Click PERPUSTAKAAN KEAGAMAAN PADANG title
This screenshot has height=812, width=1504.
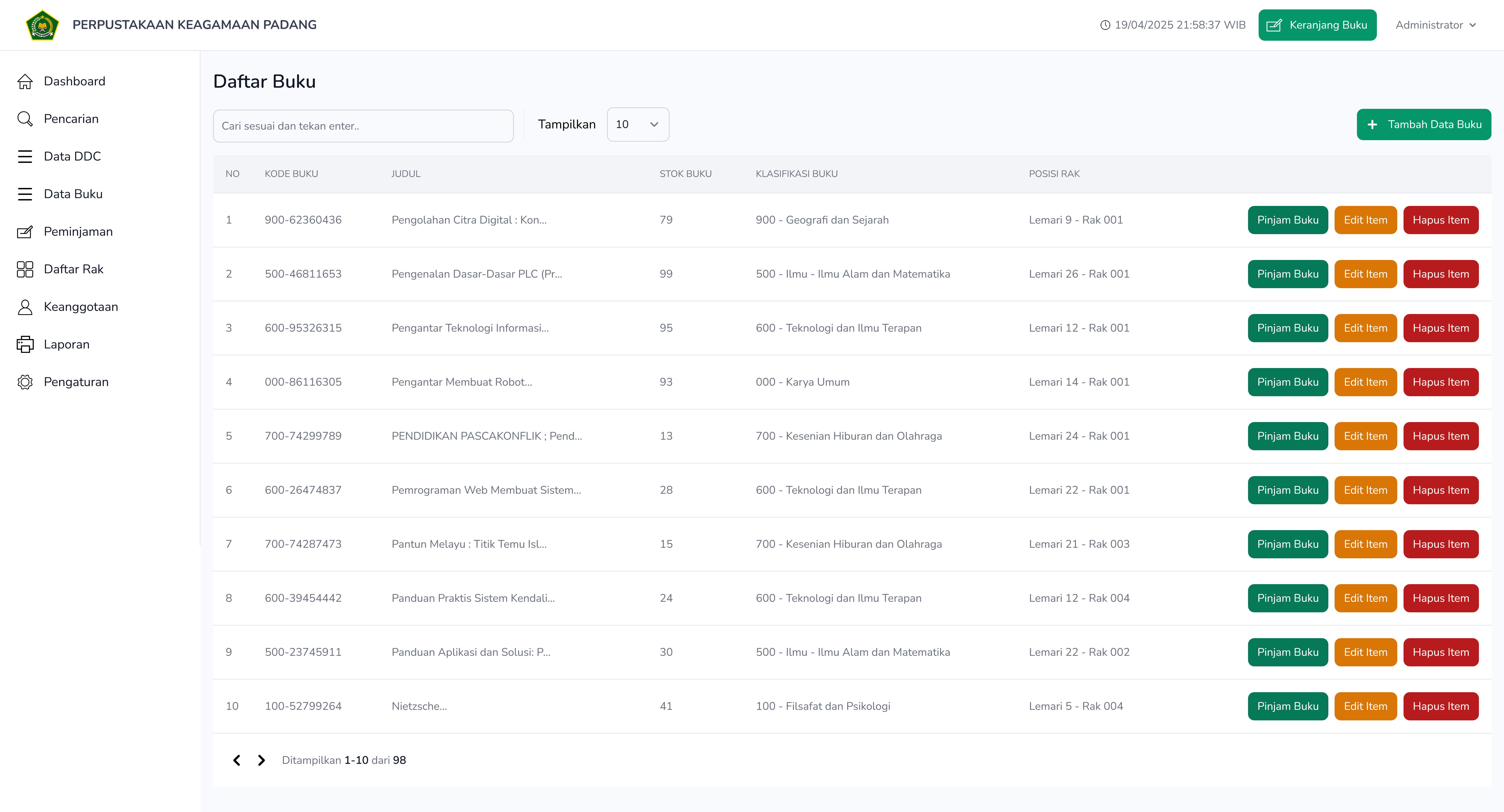[x=194, y=25]
